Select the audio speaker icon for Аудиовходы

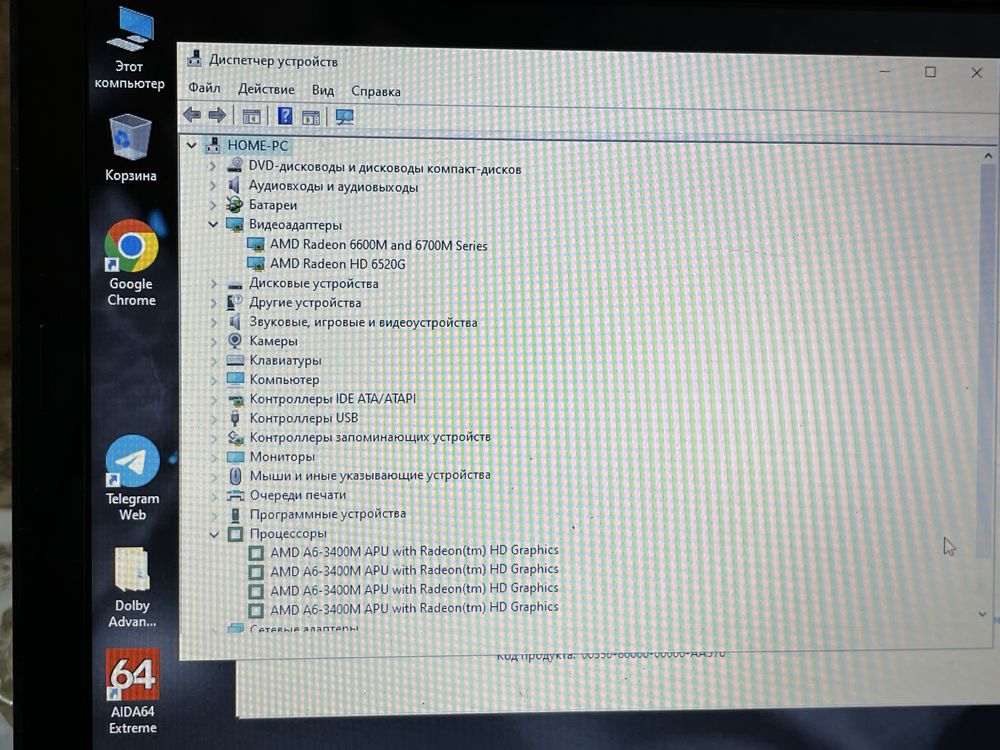234,185
